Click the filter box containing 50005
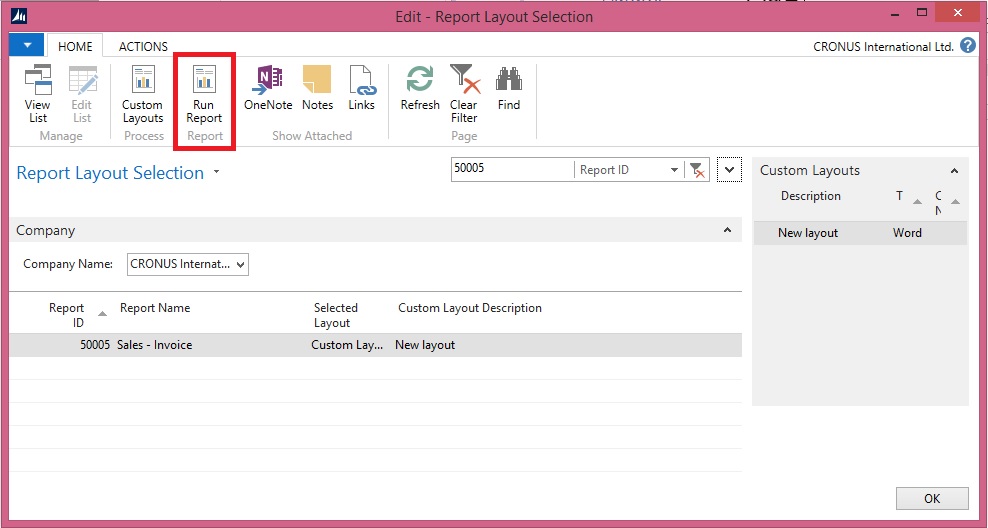Screen dimensions: 988x528 510,170
